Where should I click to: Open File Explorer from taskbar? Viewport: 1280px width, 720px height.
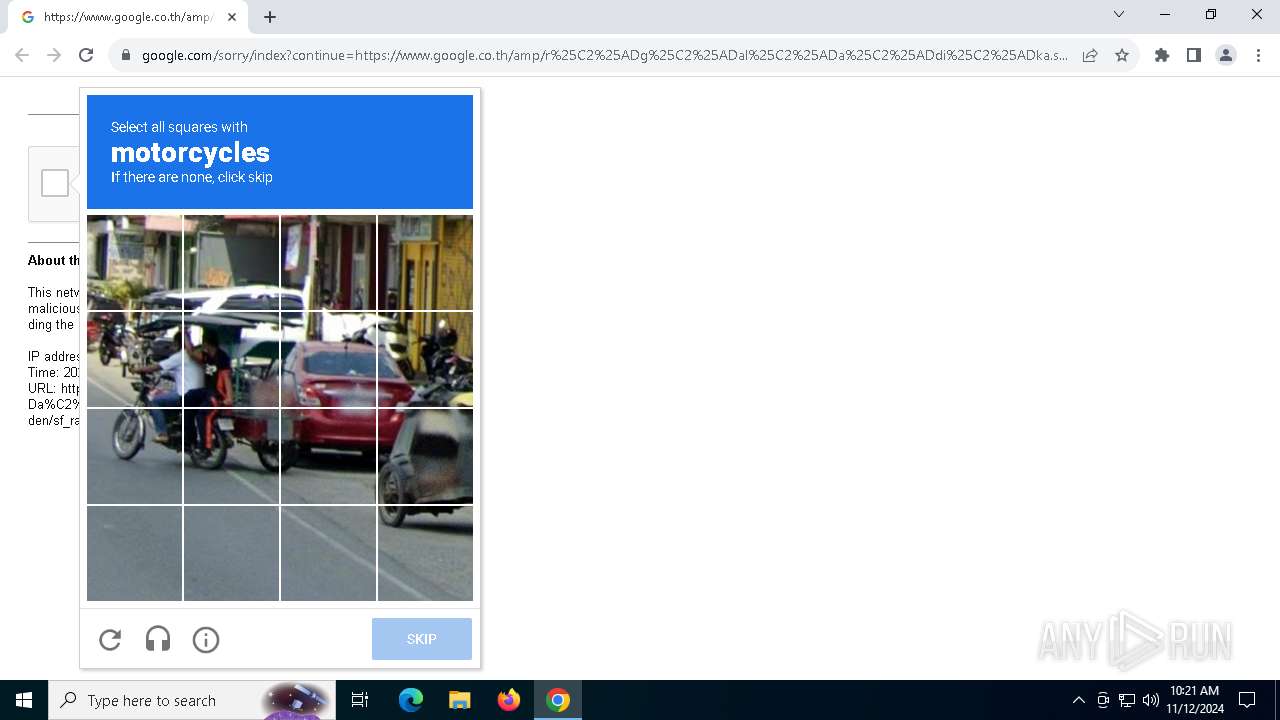tap(459, 700)
